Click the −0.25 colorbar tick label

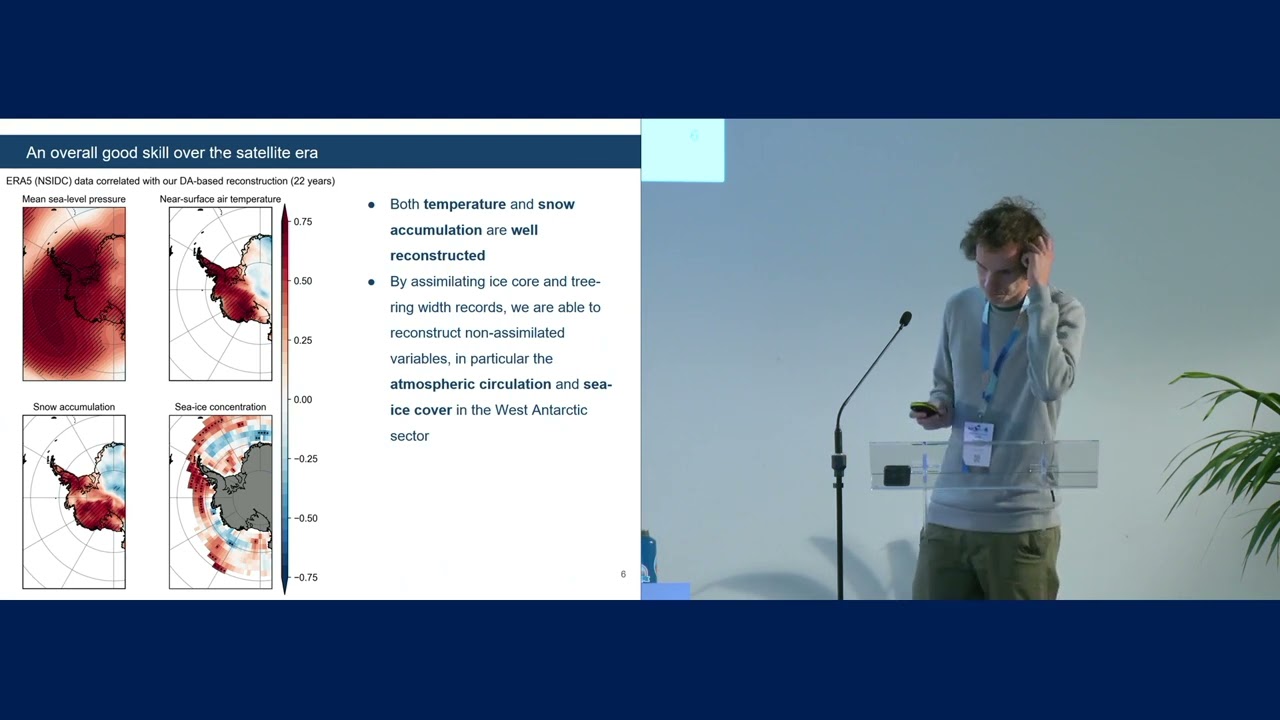305,459
